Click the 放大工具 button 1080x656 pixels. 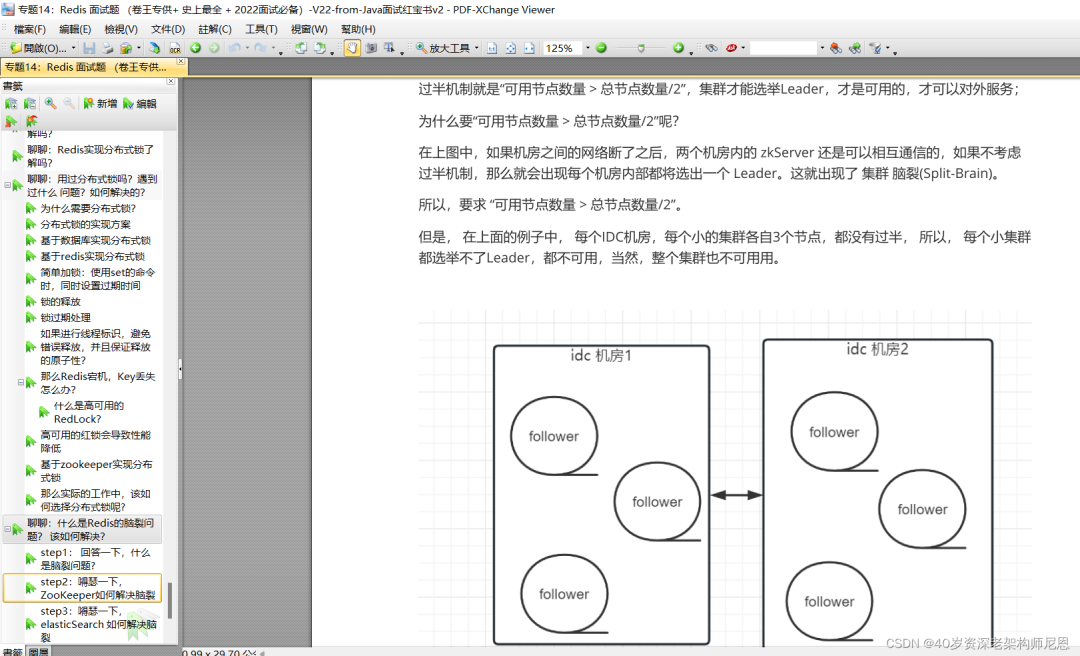[443, 48]
